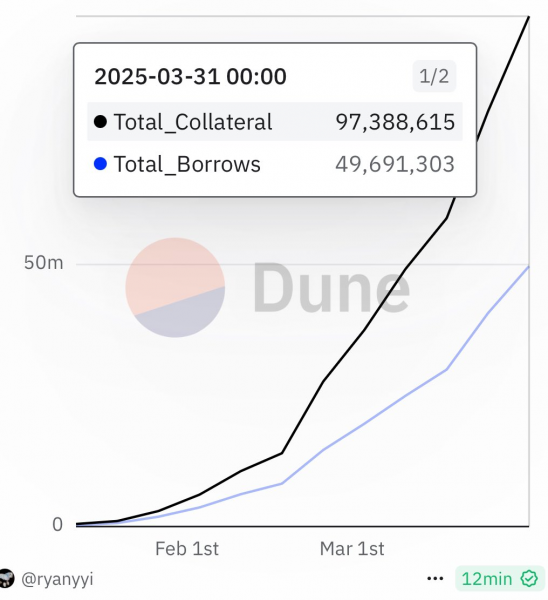Click the Feb 1st x-axis label
This screenshot has width=548, height=600.
point(187,549)
